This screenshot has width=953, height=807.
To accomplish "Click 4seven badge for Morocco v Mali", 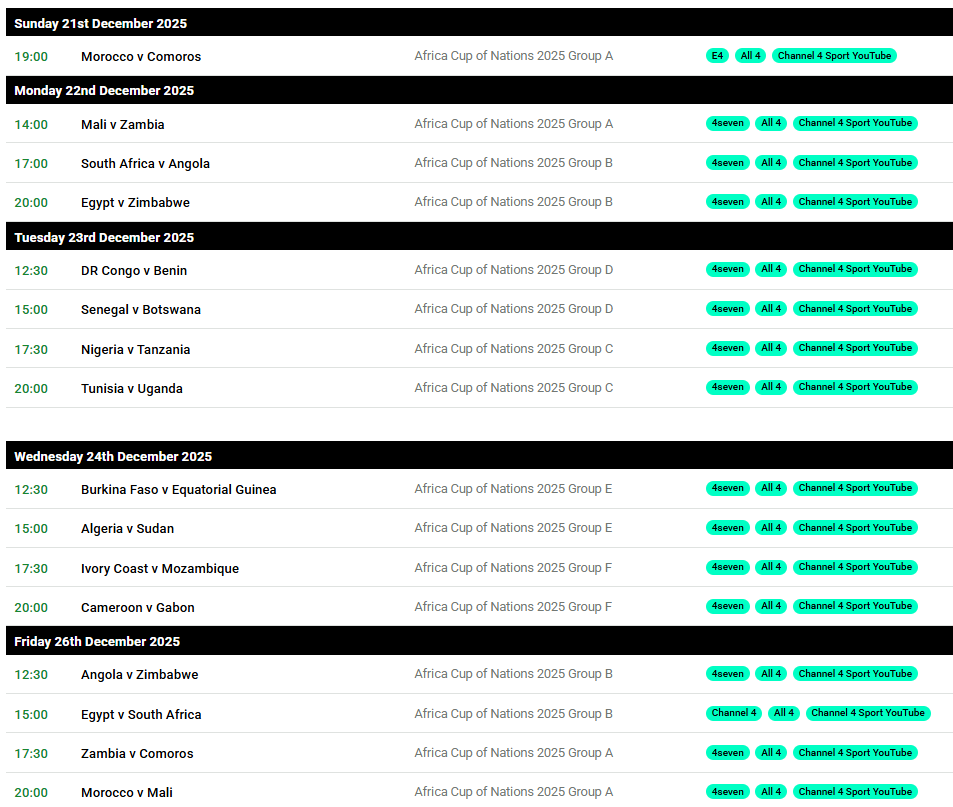I will (728, 792).
